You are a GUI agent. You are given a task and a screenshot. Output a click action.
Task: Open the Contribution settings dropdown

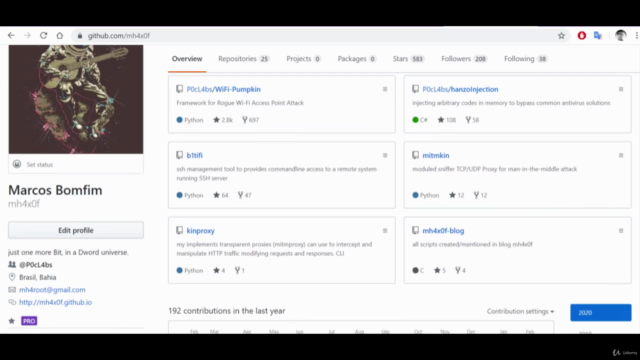520,311
